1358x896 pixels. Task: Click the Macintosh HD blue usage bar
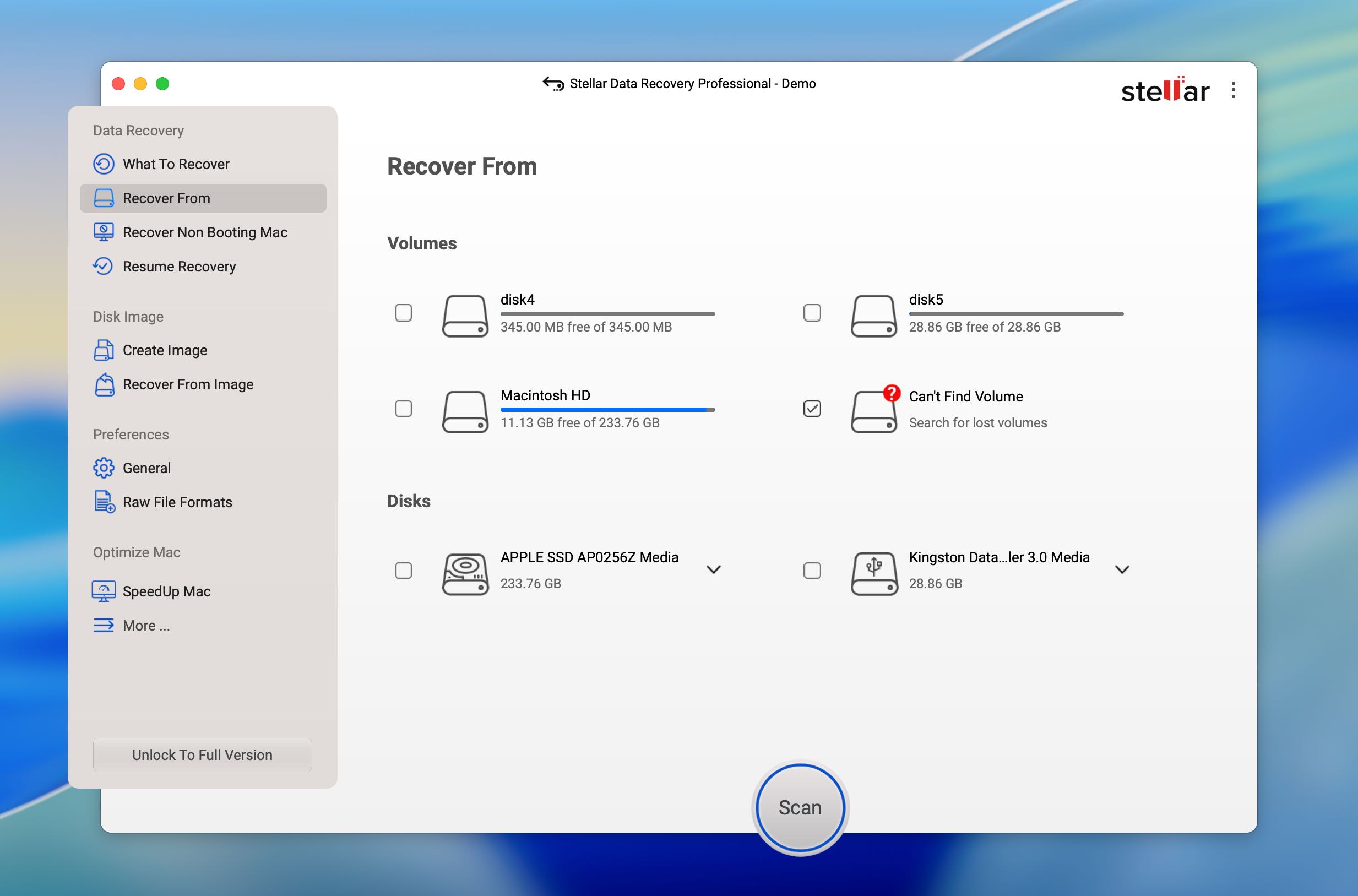point(607,410)
